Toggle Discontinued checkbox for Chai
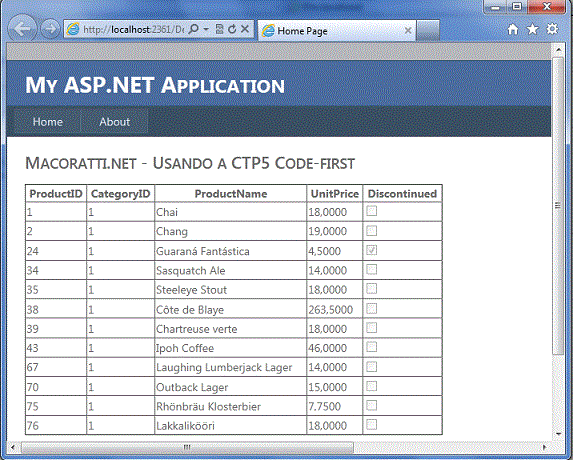 (x=372, y=211)
